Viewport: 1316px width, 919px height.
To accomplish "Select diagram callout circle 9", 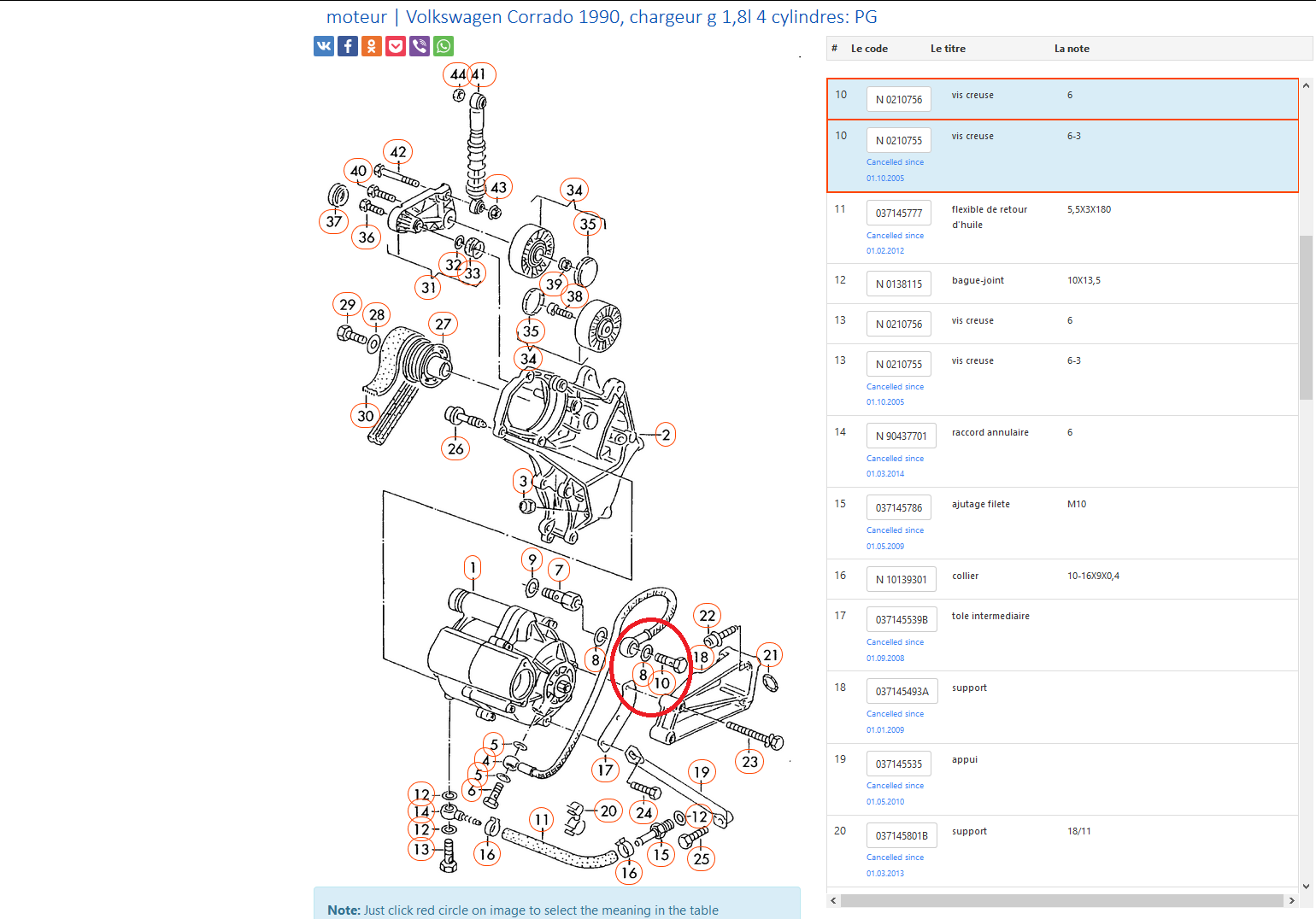I will [532, 560].
